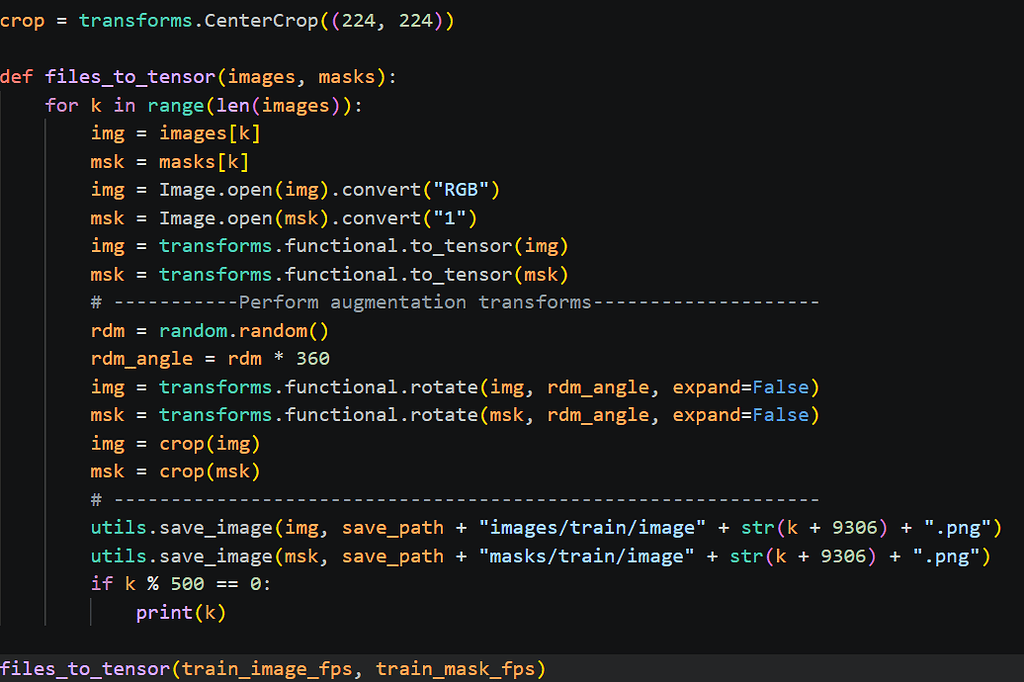1024x682 pixels.
Task: Click "crop(msk)" call
Action: (210, 472)
